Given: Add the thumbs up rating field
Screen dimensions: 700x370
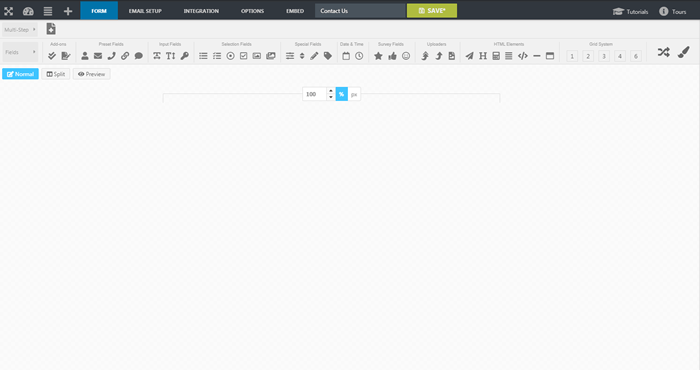Looking at the screenshot, I should click(392, 56).
